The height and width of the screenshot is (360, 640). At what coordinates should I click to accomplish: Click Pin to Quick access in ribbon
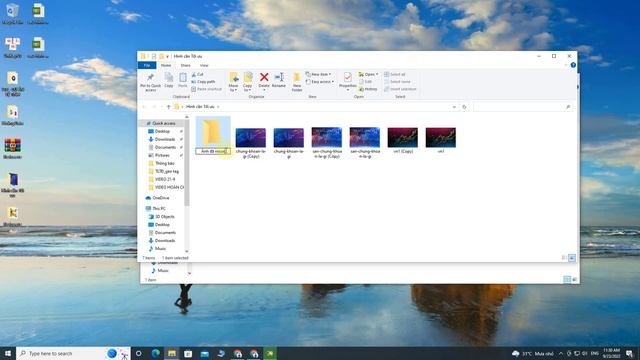[150, 82]
